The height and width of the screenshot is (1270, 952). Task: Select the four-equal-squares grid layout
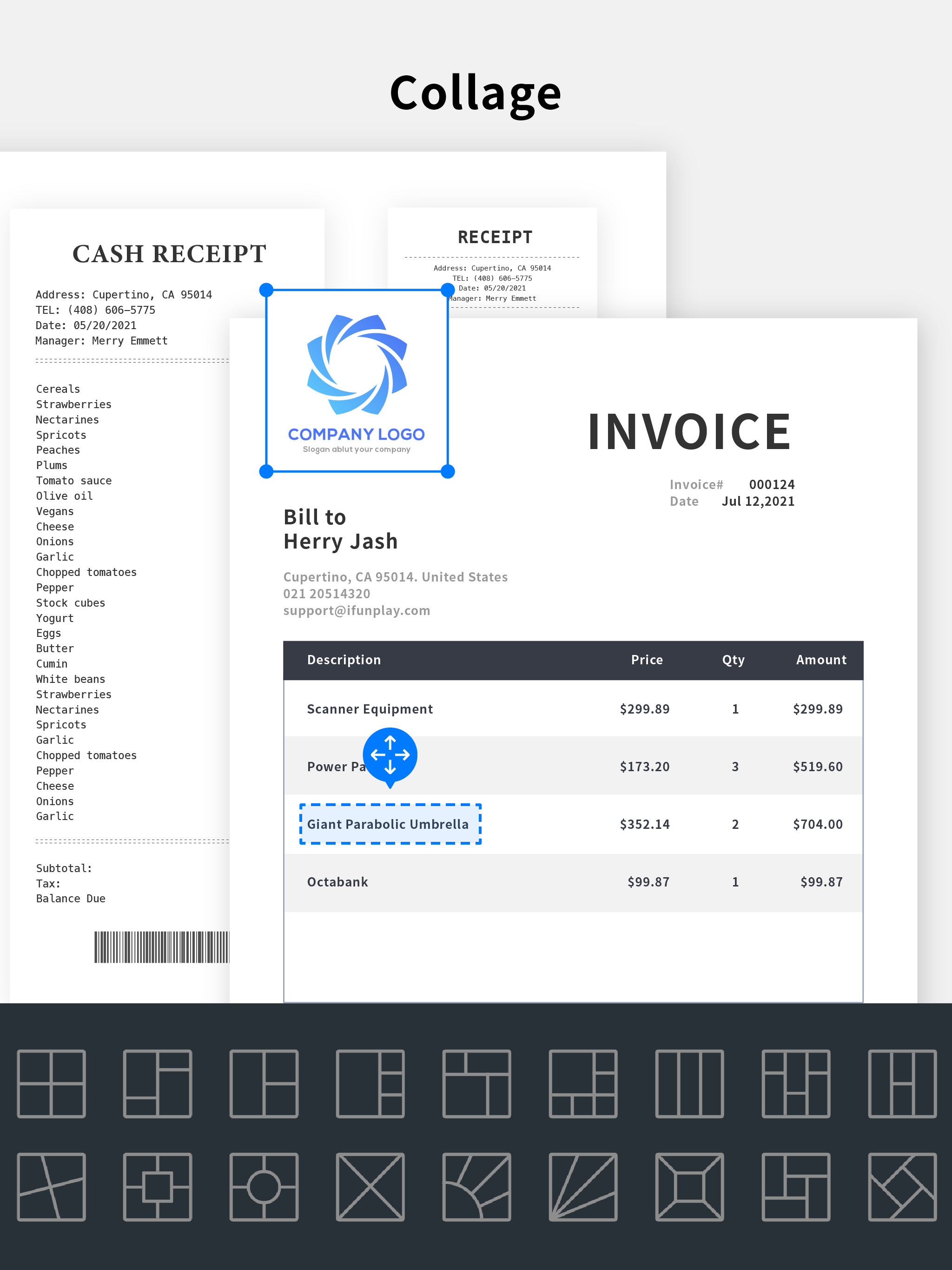coord(51,1084)
